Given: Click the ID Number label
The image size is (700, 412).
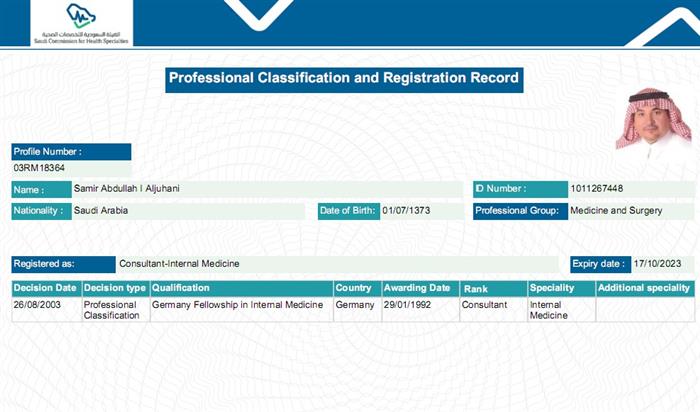Looking at the screenshot, I should [x=520, y=189].
